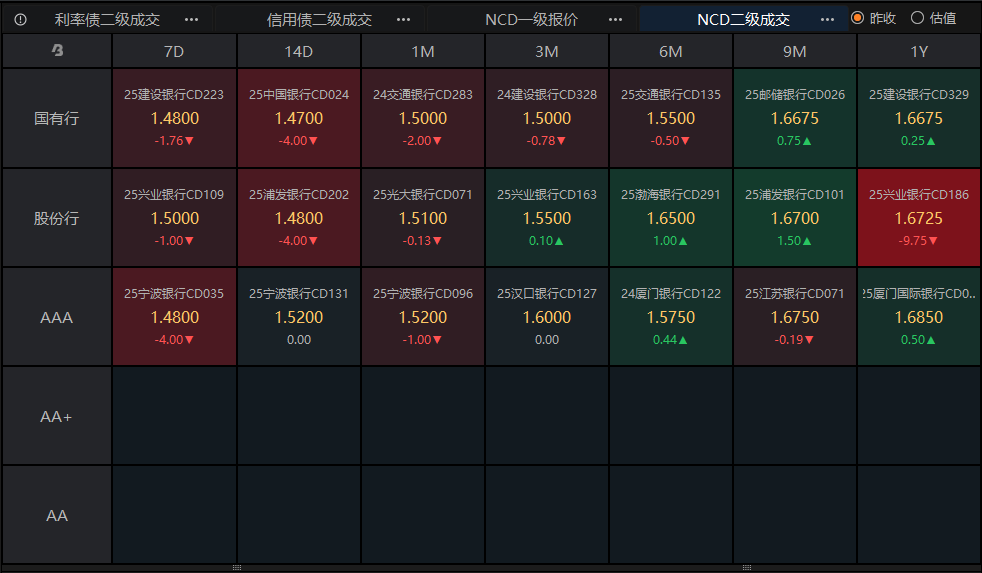Open the more options dots beside NCD一级报价
This screenshot has width=982, height=573.
click(x=616, y=19)
